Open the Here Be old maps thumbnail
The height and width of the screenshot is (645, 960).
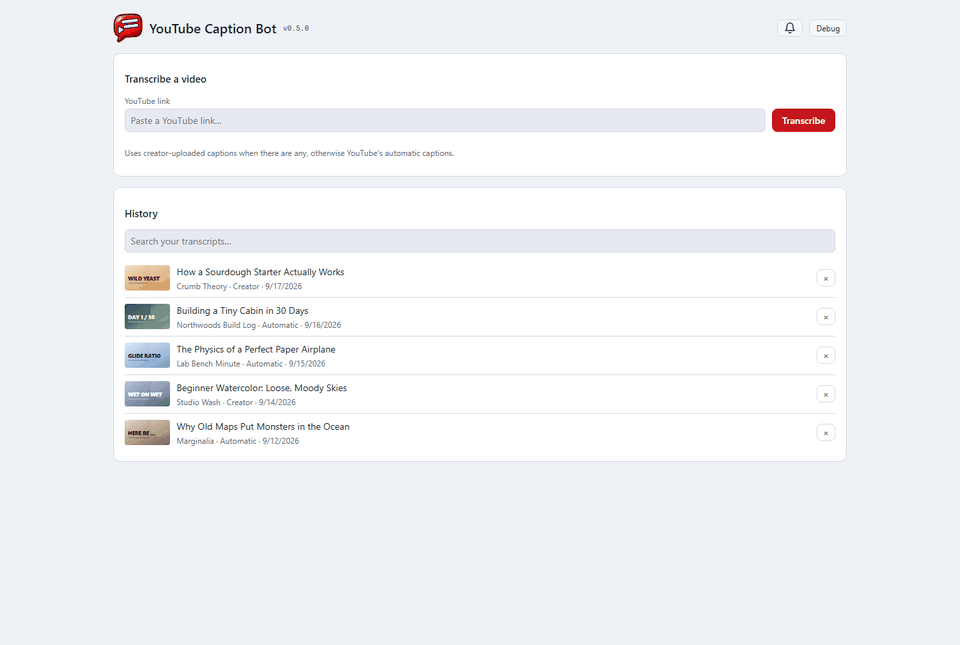148,433
